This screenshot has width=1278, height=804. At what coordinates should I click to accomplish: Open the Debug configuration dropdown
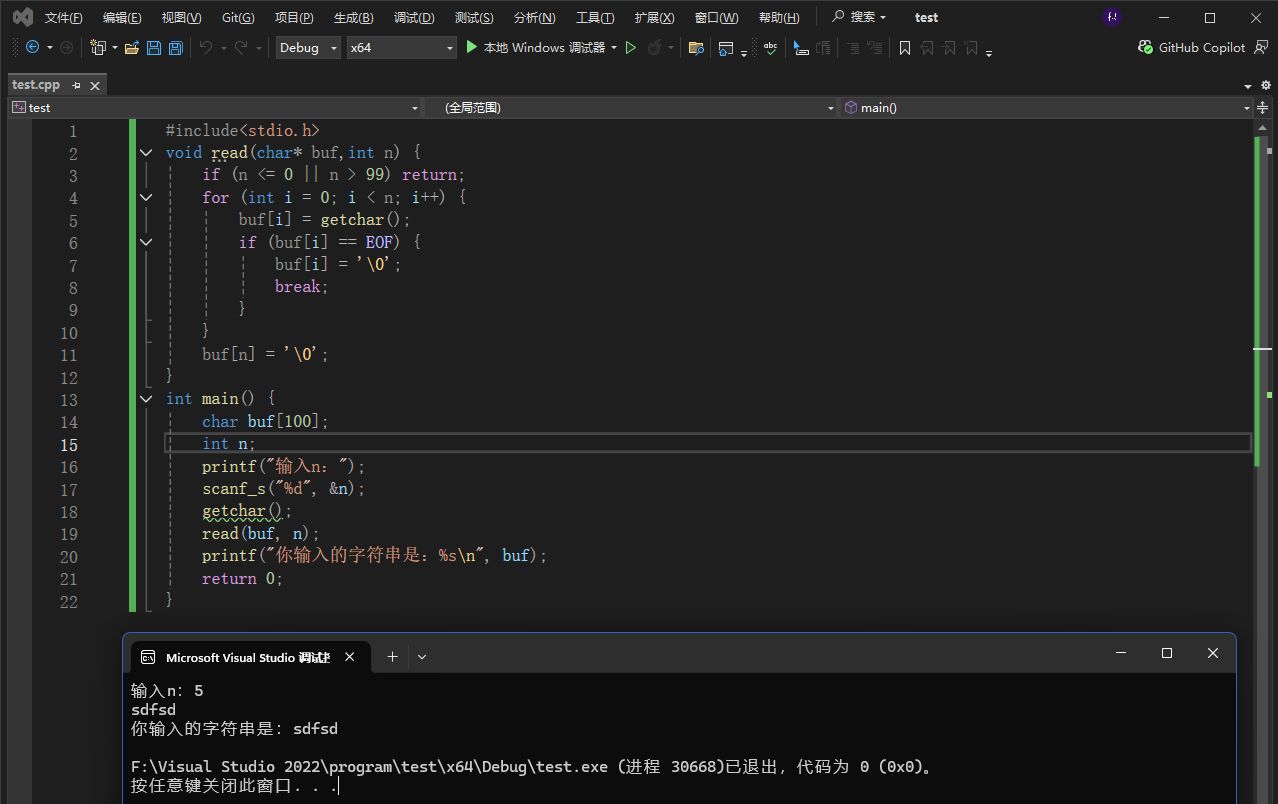tap(308, 47)
